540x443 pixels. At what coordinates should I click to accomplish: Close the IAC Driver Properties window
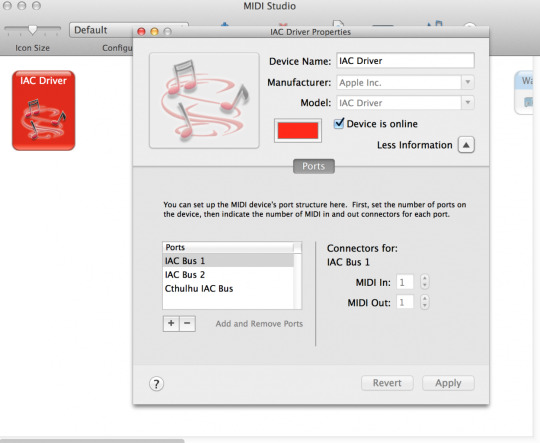click(x=141, y=32)
